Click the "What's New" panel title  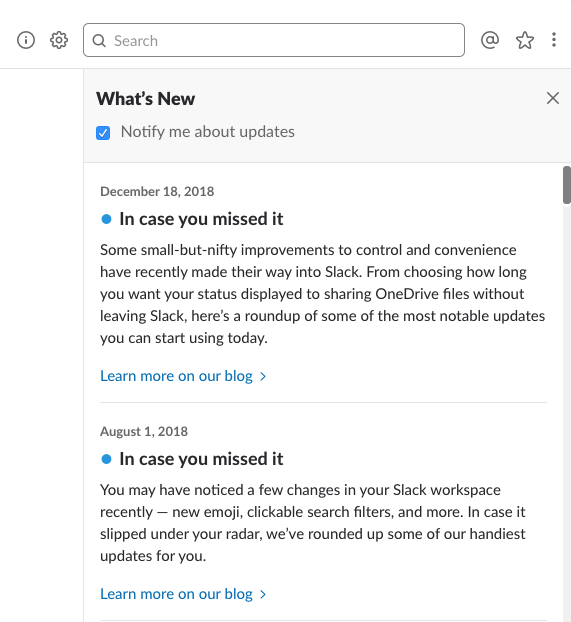(146, 99)
